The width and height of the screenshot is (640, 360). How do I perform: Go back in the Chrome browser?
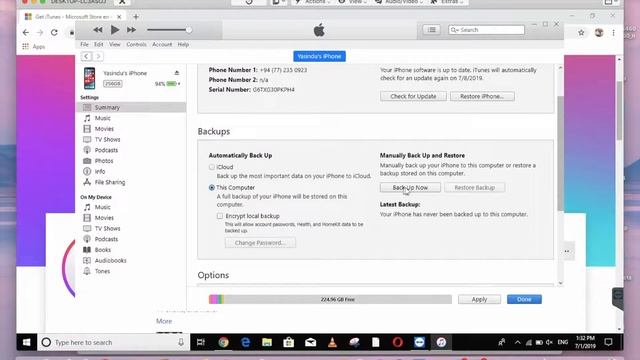click(26, 32)
